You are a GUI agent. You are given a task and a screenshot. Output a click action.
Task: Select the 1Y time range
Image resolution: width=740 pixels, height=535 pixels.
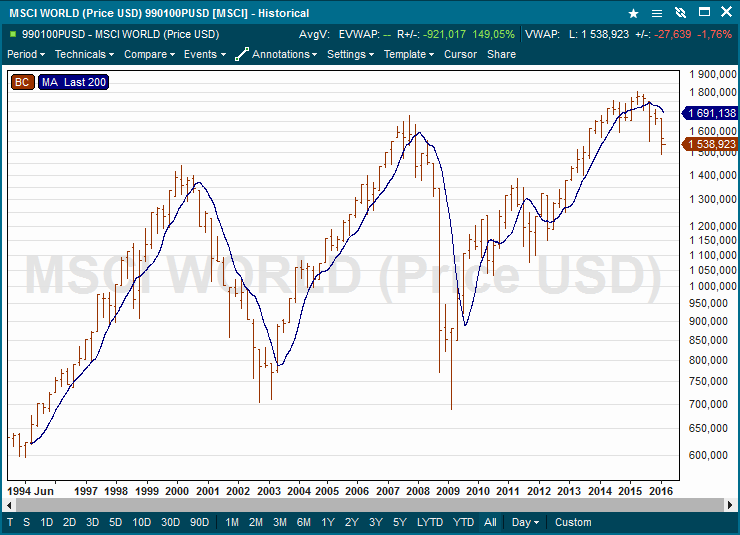pyautogui.click(x=328, y=522)
